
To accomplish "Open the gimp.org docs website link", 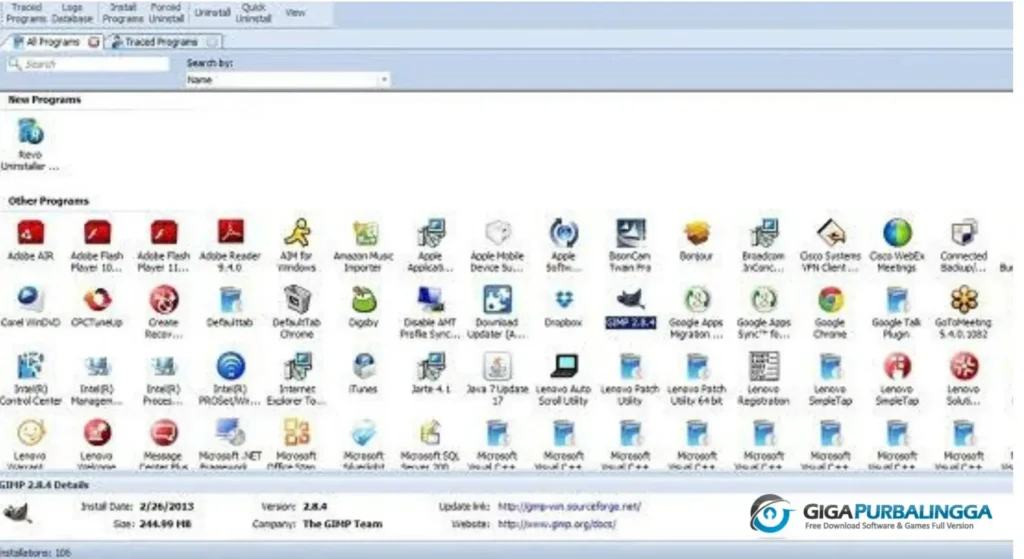I will (557, 524).
